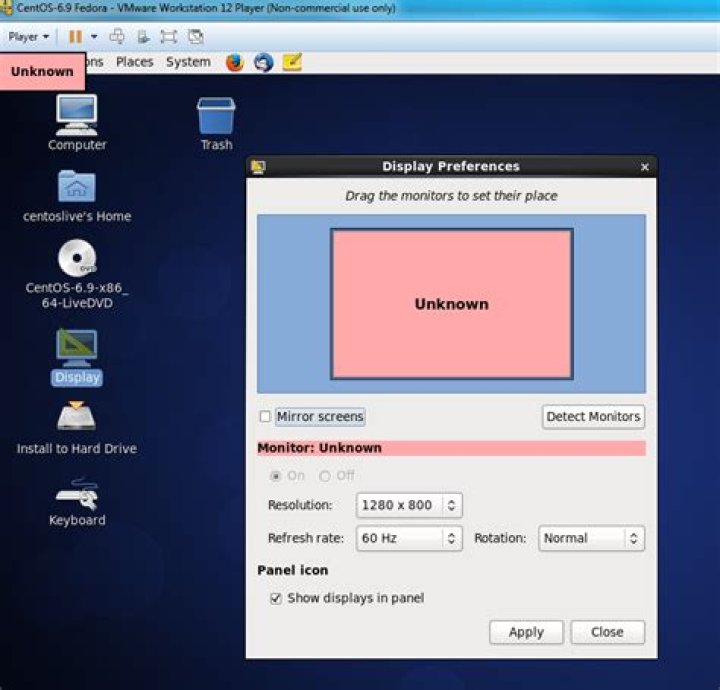720x690 pixels.
Task: Open the System menu
Action: (x=188, y=62)
